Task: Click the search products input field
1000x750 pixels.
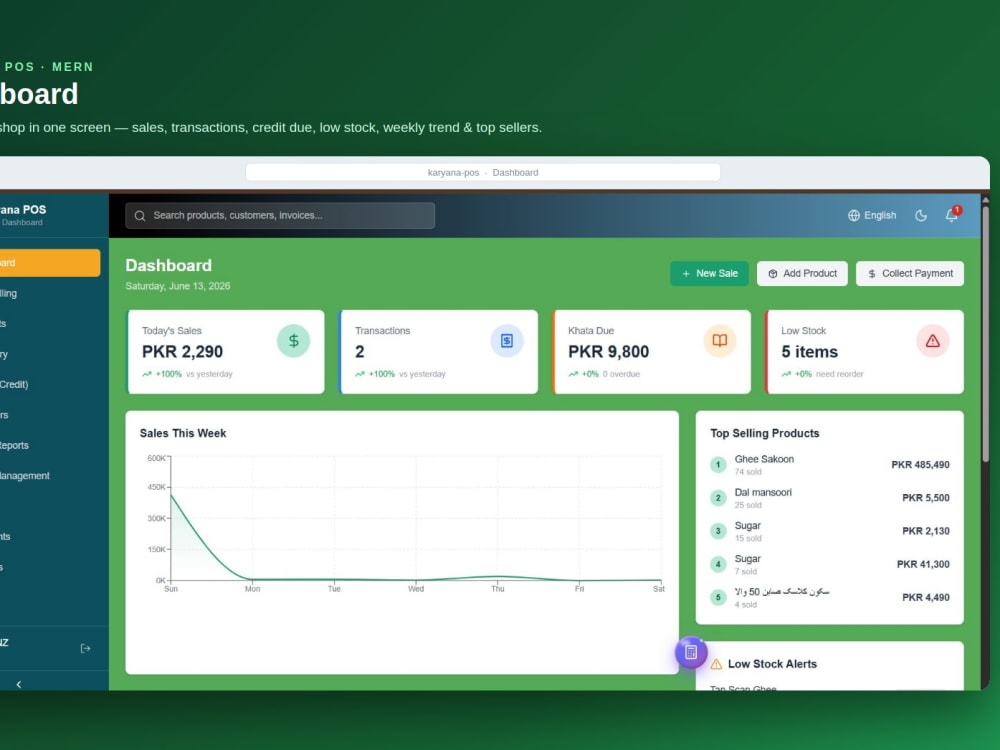Action: (280, 216)
